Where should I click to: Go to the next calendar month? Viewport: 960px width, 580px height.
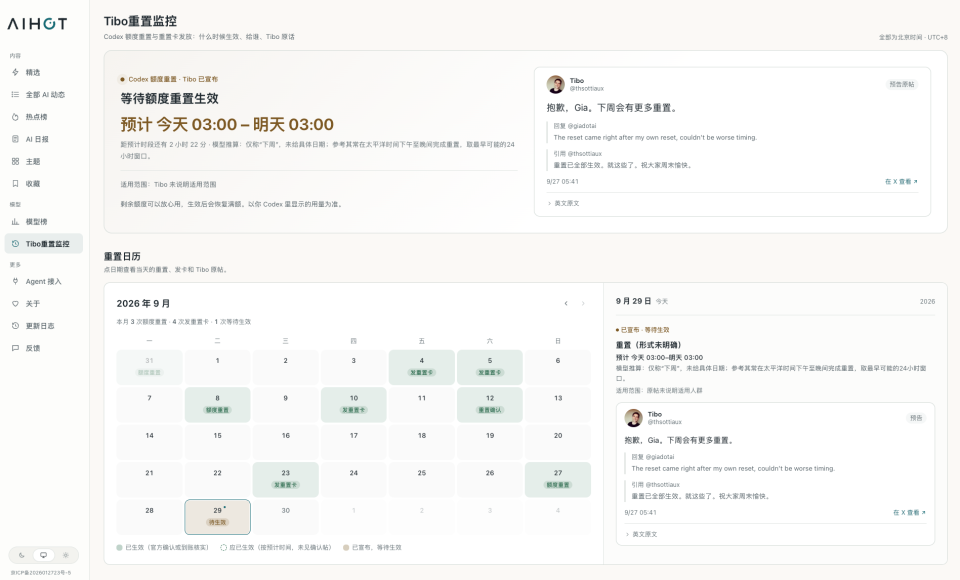[583, 303]
